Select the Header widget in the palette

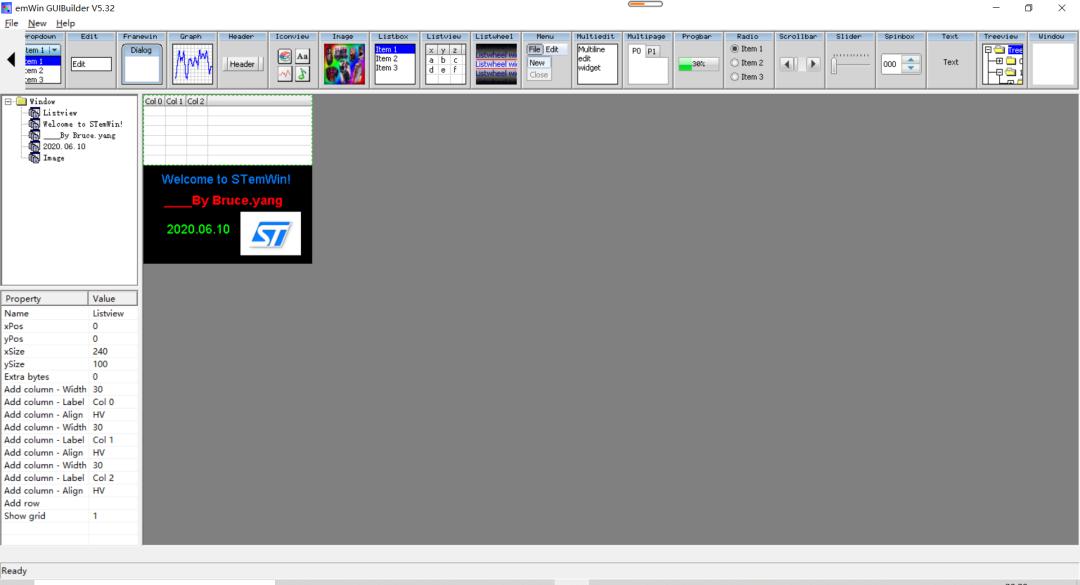point(242,60)
